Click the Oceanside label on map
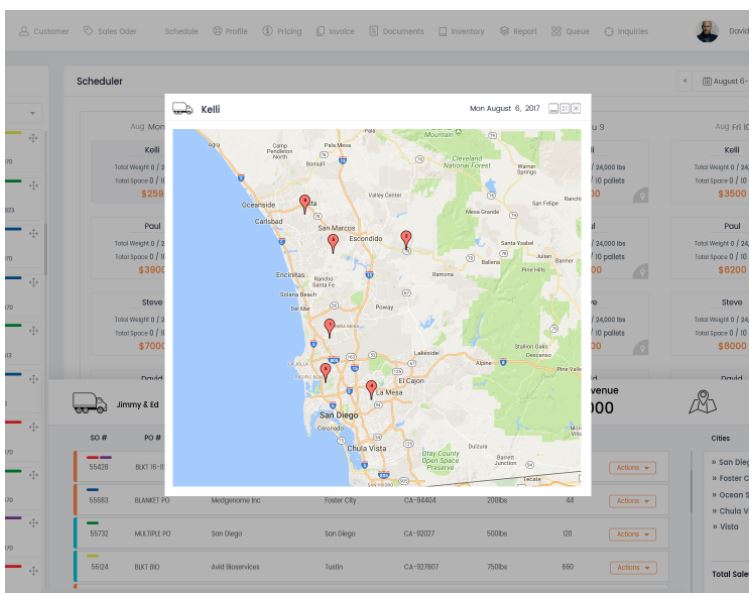 tap(259, 205)
